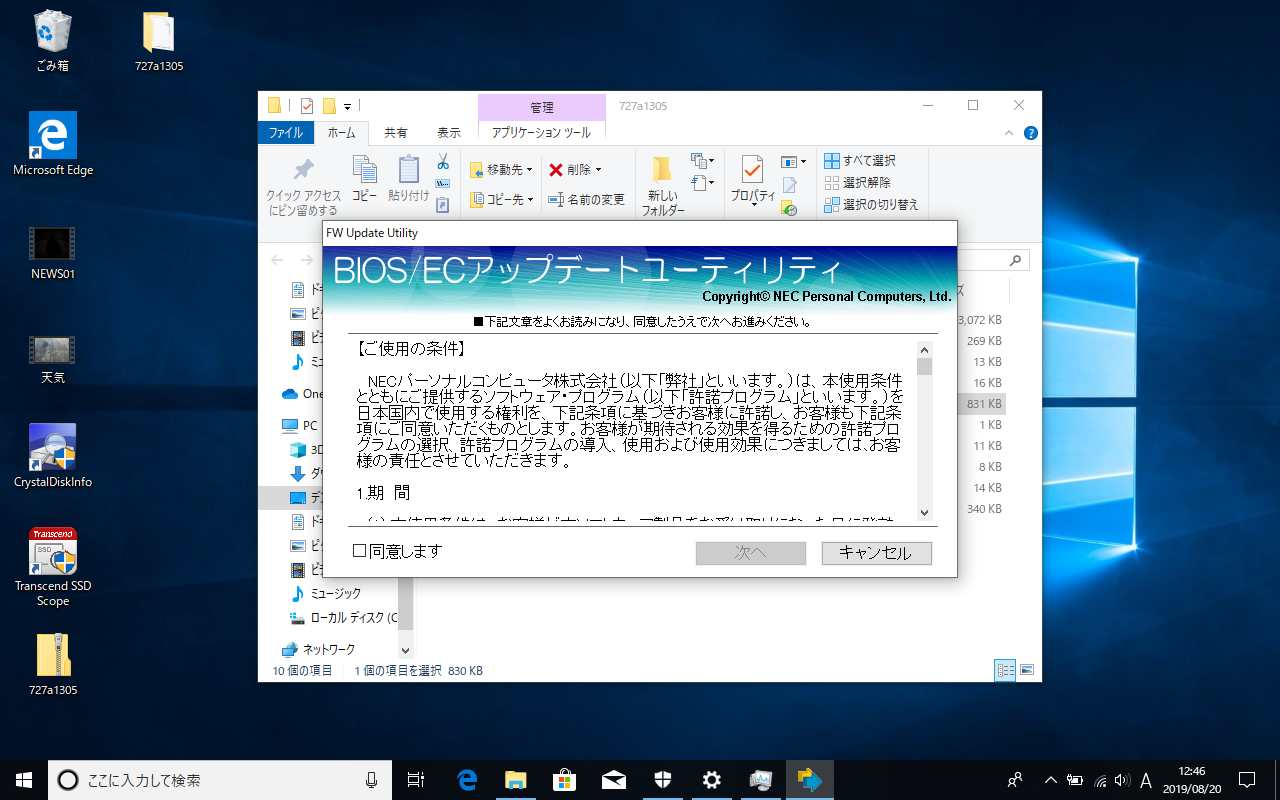1280x800 pixels.
Task: Select the 727a1305 zip file on desktop
Action: point(53,665)
